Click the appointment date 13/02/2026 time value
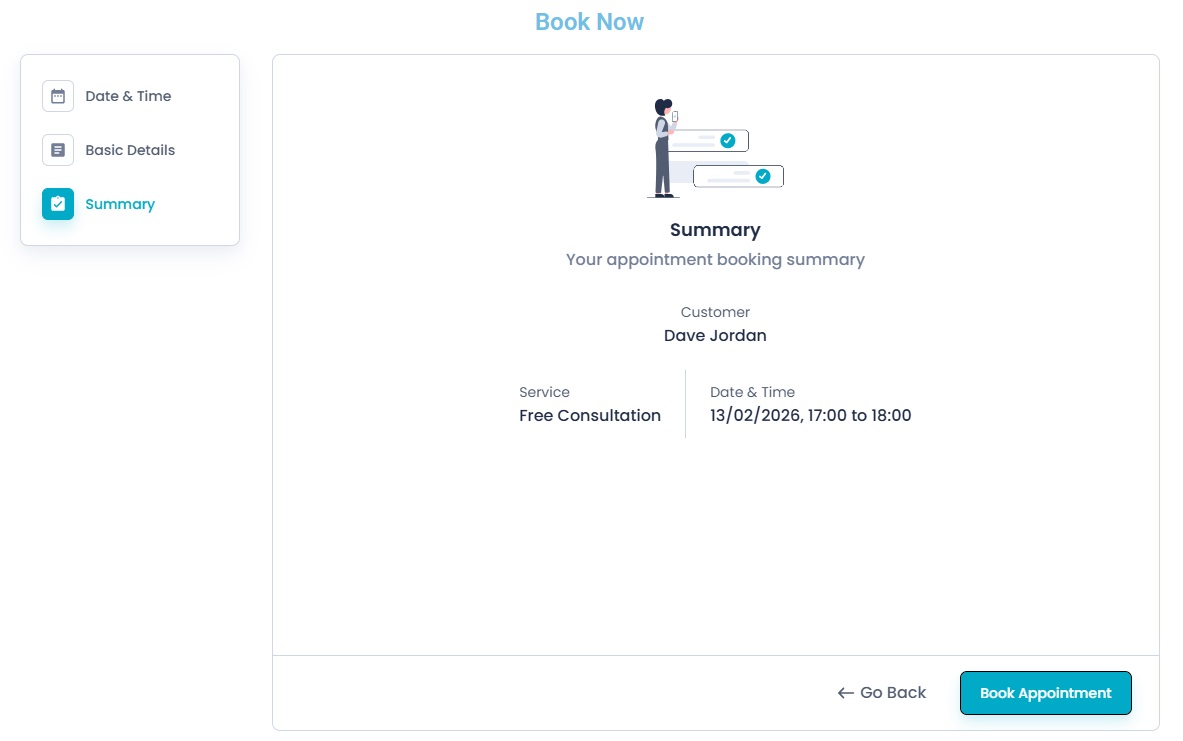Image resolution: width=1183 pixels, height=741 pixels. coord(811,416)
